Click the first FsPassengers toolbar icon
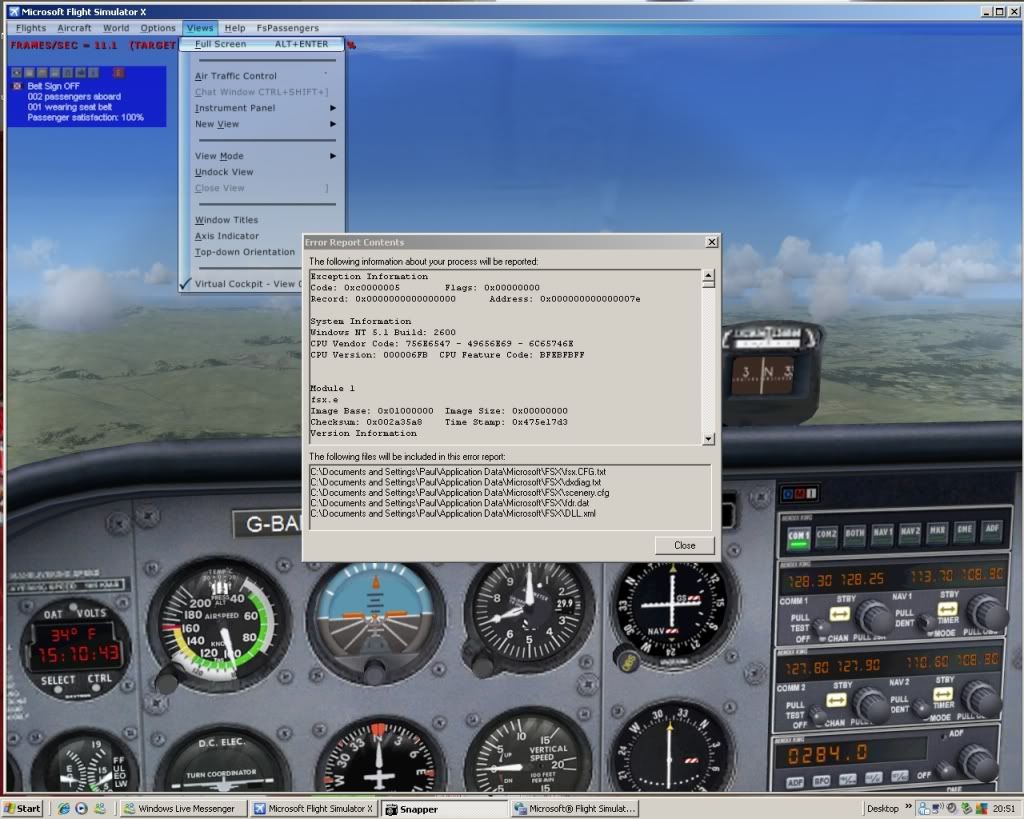The width and height of the screenshot is (1024, 819). point(17,72)
